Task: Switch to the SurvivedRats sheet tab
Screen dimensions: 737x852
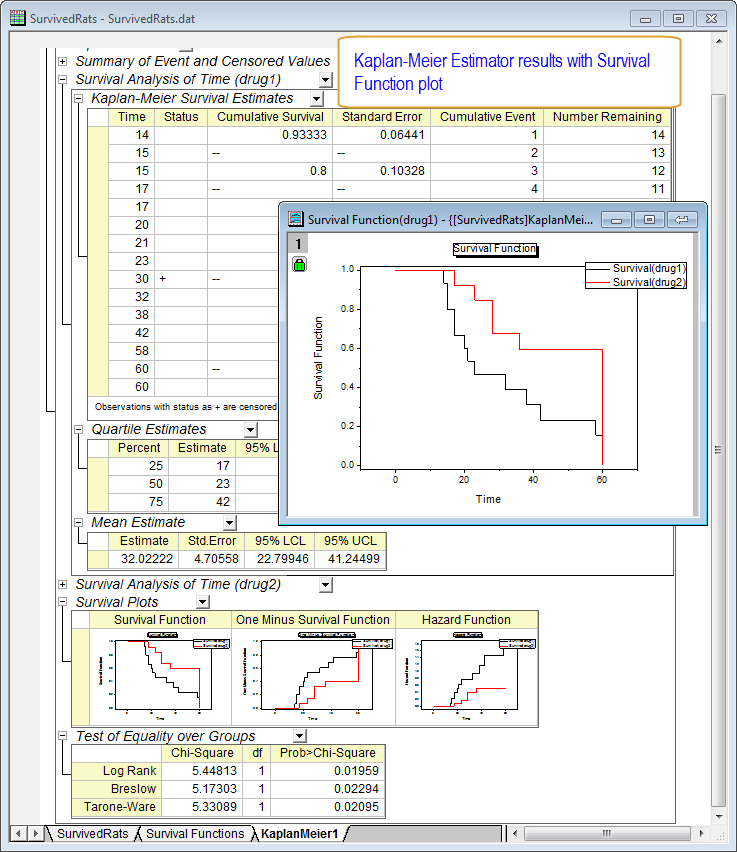Action: (92, 834)
